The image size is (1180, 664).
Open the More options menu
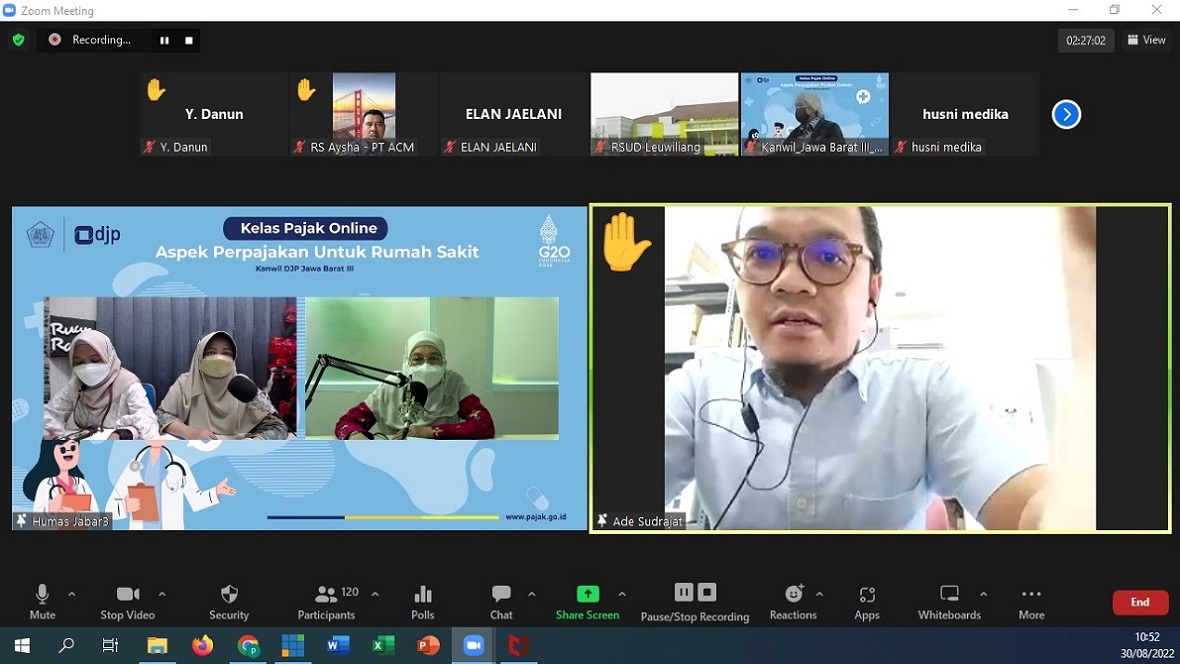coord(1031,602)
